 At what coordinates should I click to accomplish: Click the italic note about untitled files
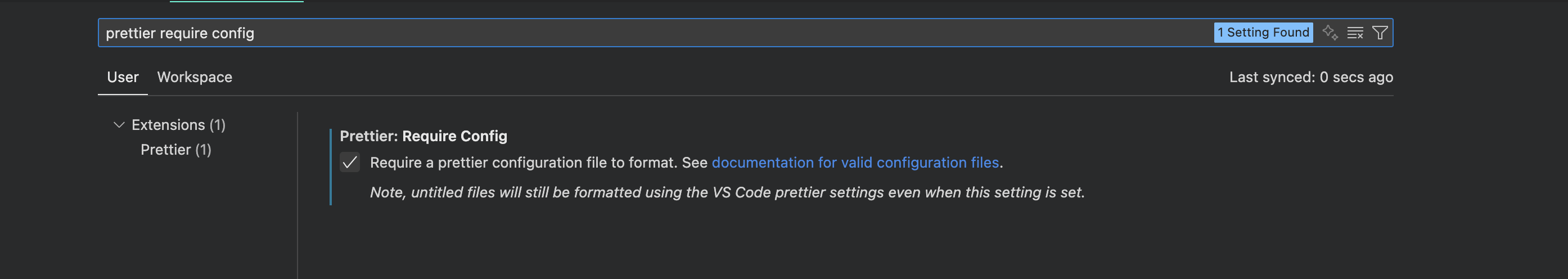727,192
